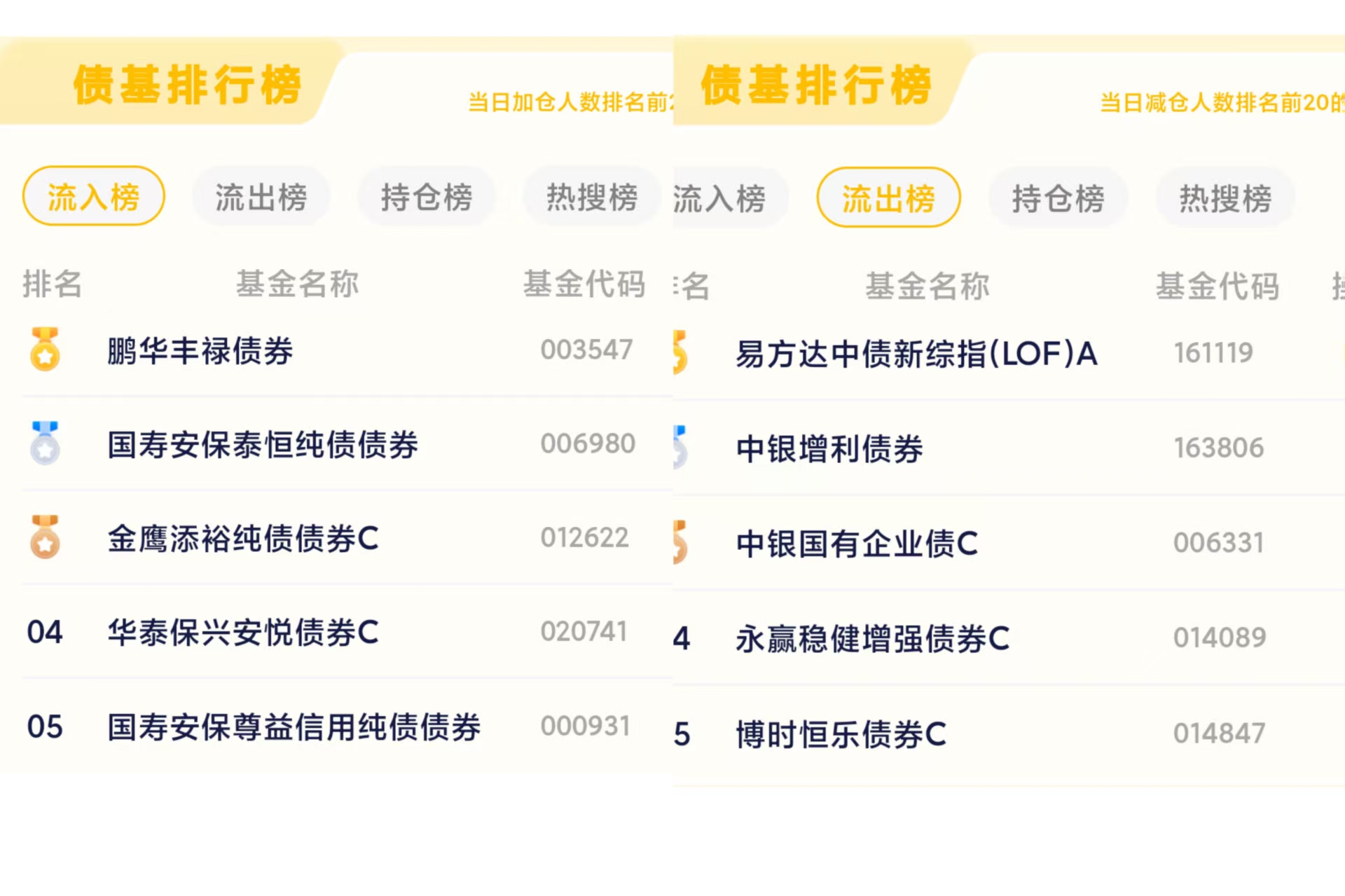Viewport: 1345px width, 896px height.
Task: Click the gold medal icon beside 鹏华丰禄债券
Action: (45, 349)
